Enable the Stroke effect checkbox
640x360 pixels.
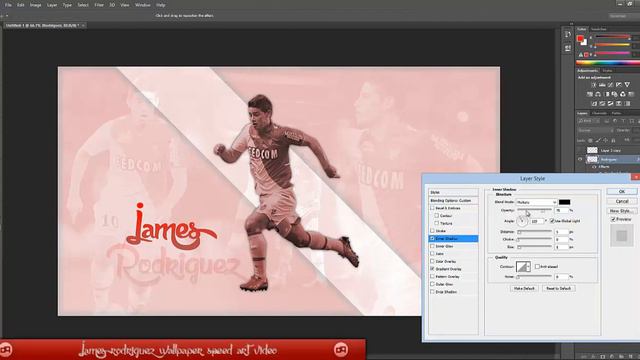click(432, 231)
